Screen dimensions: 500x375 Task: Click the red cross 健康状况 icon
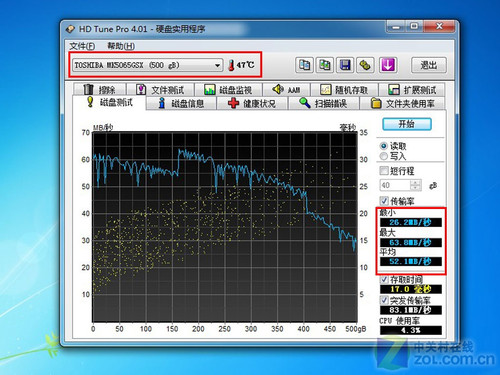[x=233, y=103]
